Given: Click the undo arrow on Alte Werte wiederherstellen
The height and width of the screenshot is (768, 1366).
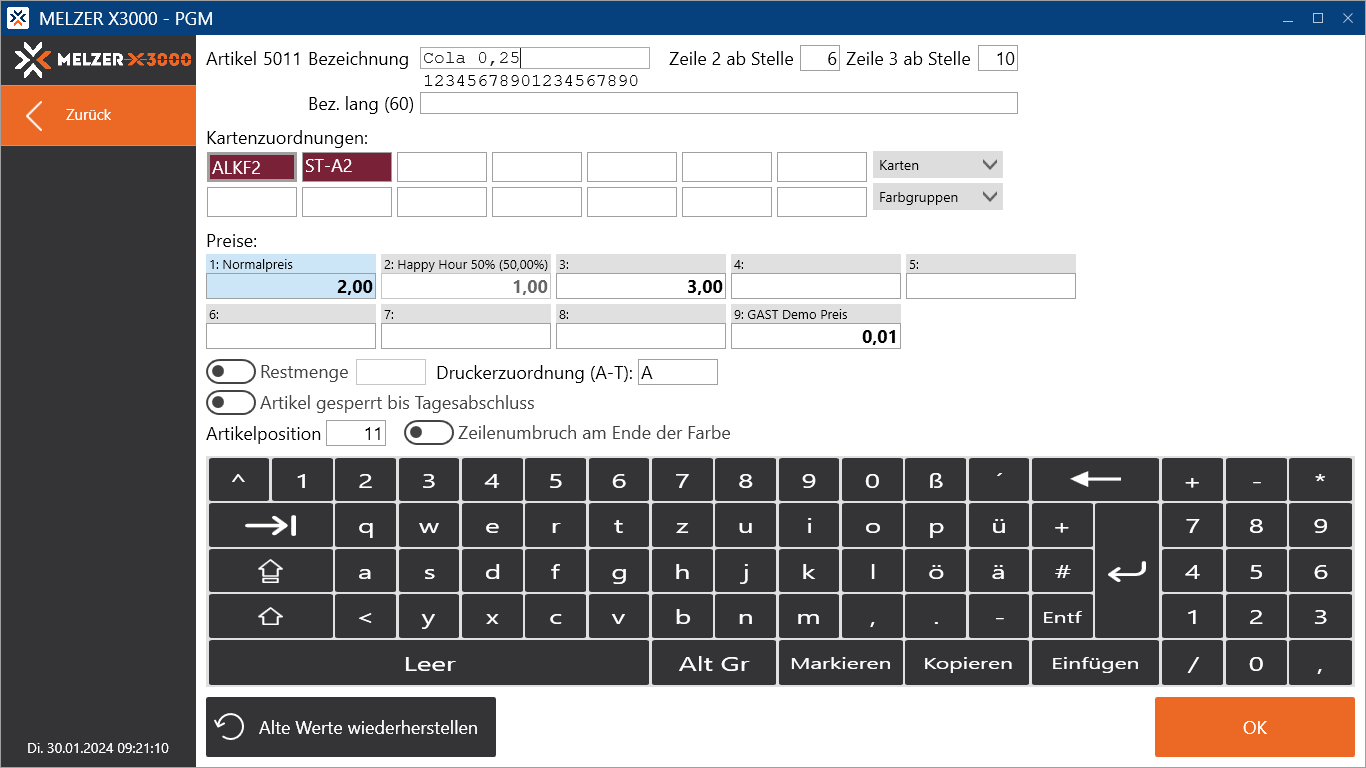Looking at the screenshot, I should point(231,727).
